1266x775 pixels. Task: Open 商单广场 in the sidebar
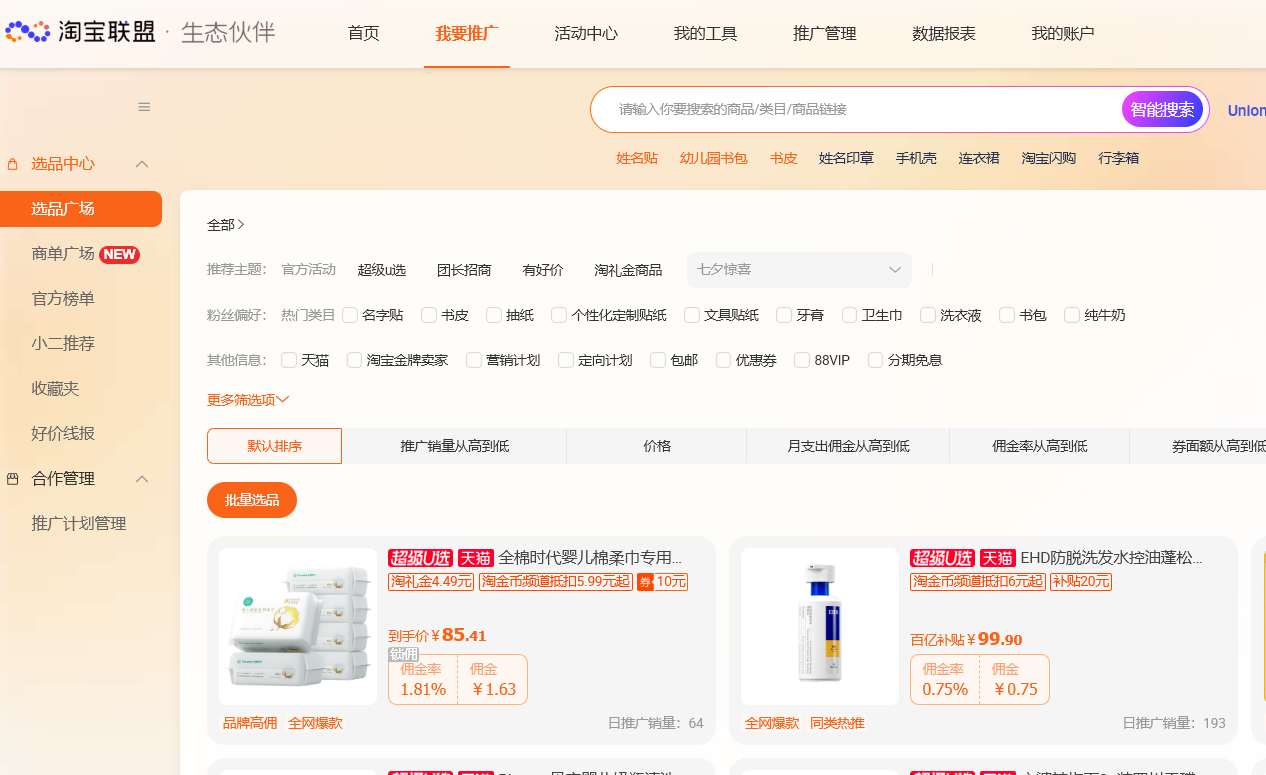tap(63, 254)
